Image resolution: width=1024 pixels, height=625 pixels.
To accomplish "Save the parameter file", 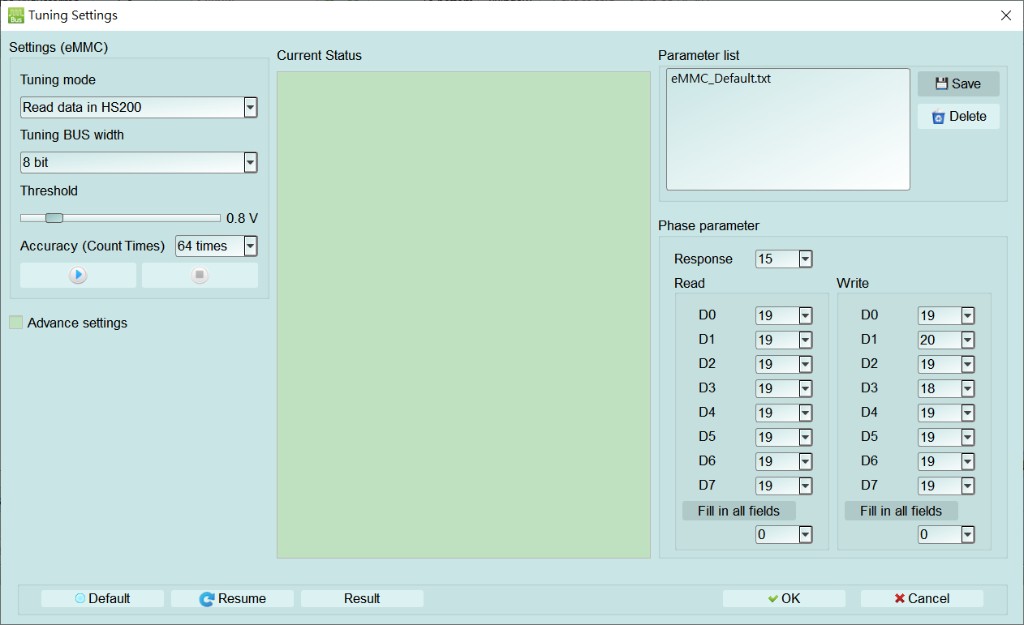I will [x=958, y=84].
